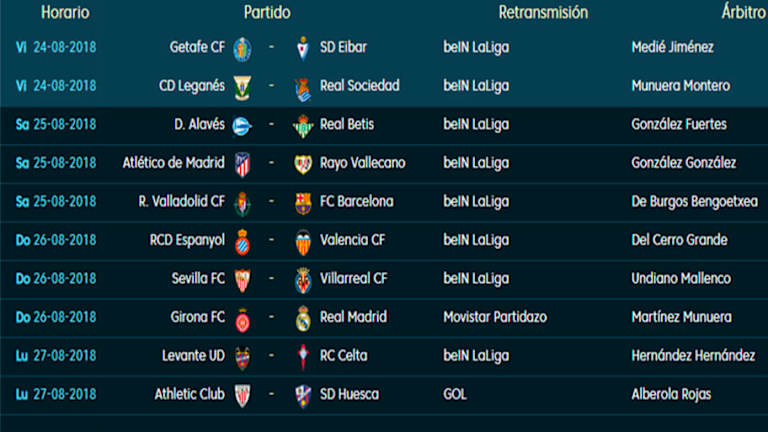The width and height of the screenshot is (768, 432).
Task: Click the Villarreal CF yellow badge
Action: pos(302,280)
